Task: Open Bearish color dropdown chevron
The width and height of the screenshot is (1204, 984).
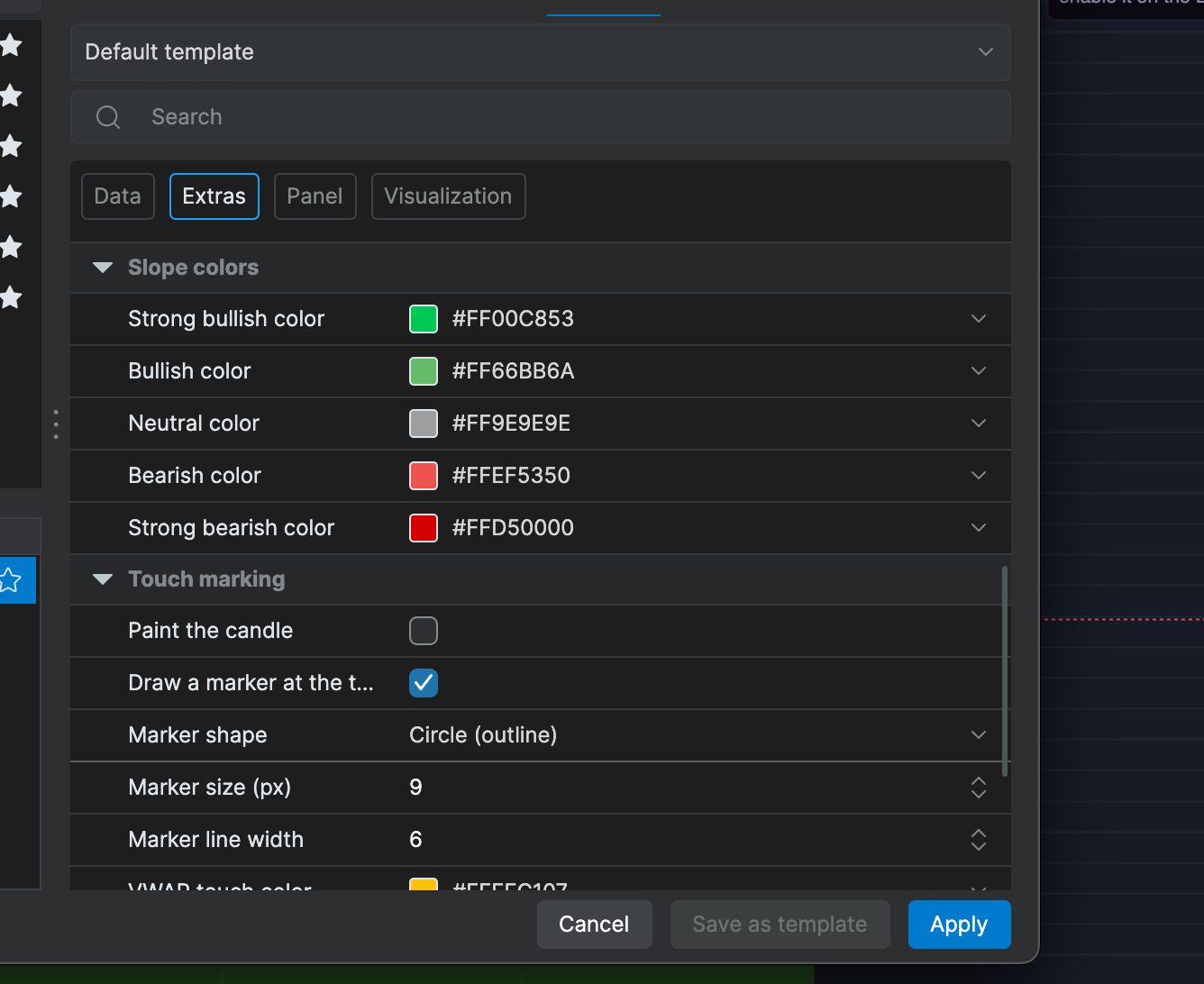Action: pyautogui.click(x=979, y=476)
